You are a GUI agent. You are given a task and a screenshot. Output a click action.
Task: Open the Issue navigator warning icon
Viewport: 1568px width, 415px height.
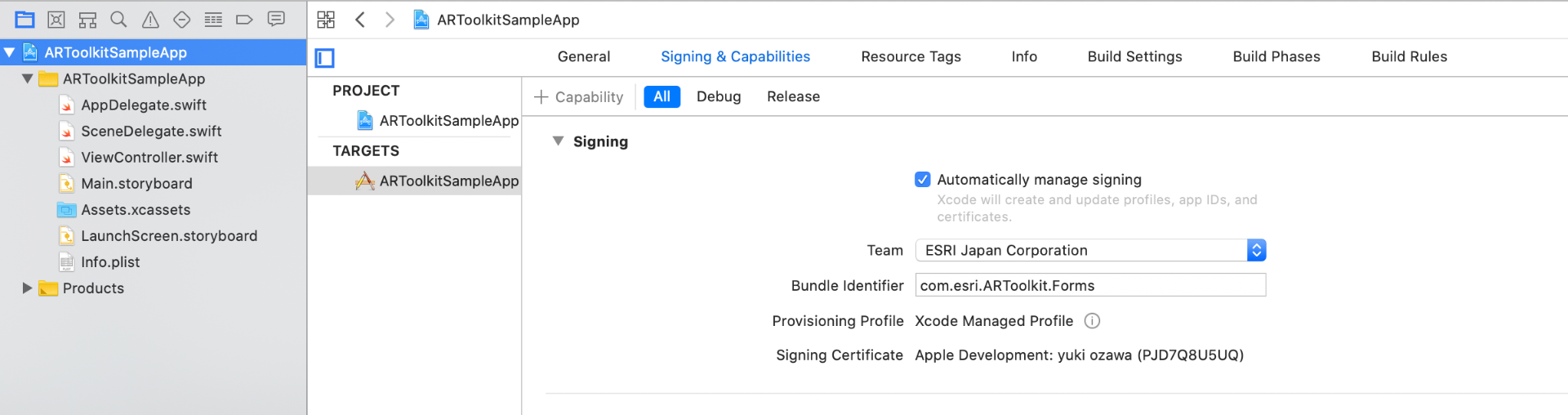tap(150, 19)
